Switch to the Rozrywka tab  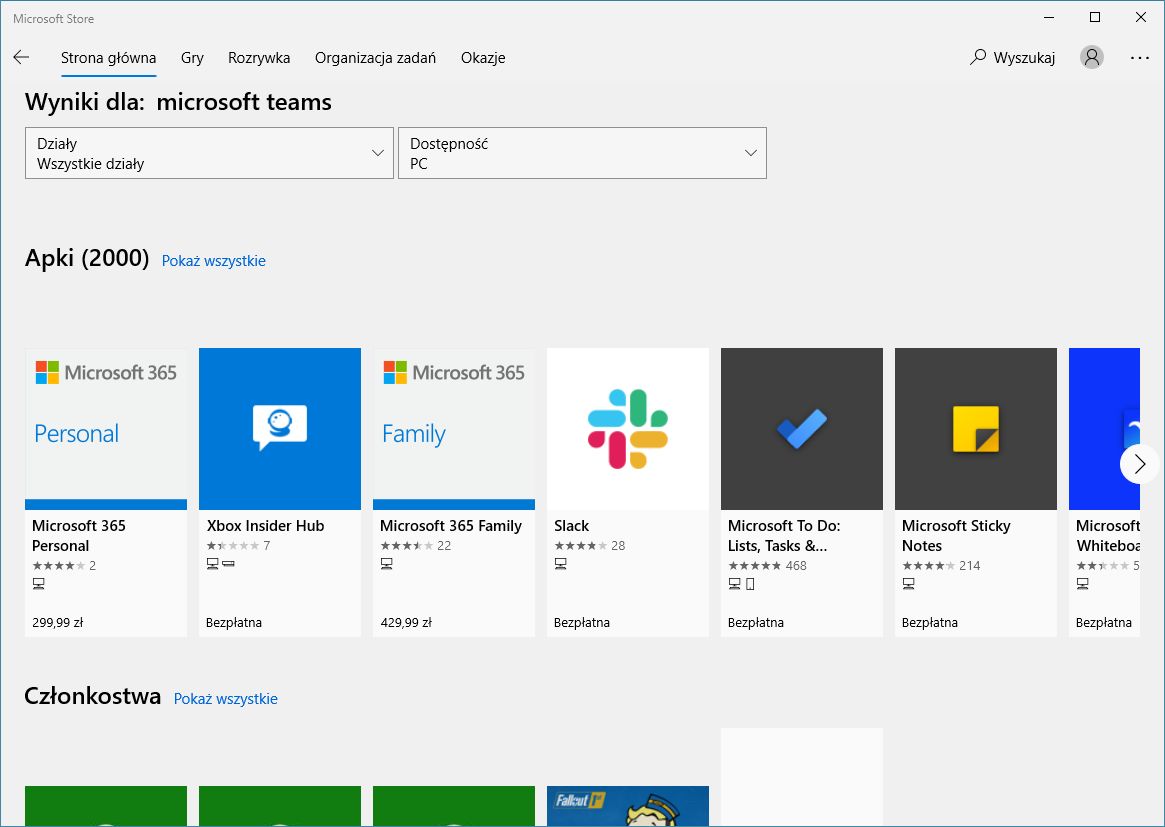pos(259,58)
